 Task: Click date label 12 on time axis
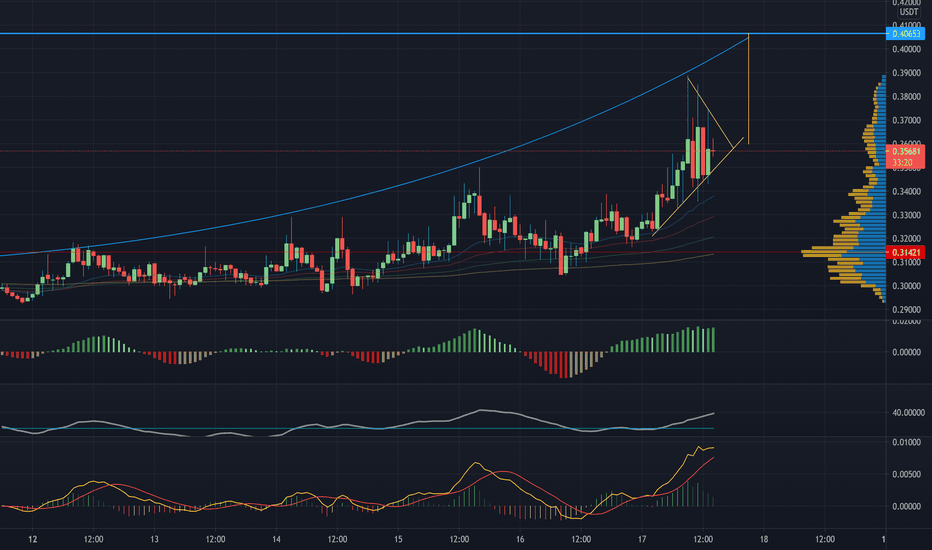[33, 539]
